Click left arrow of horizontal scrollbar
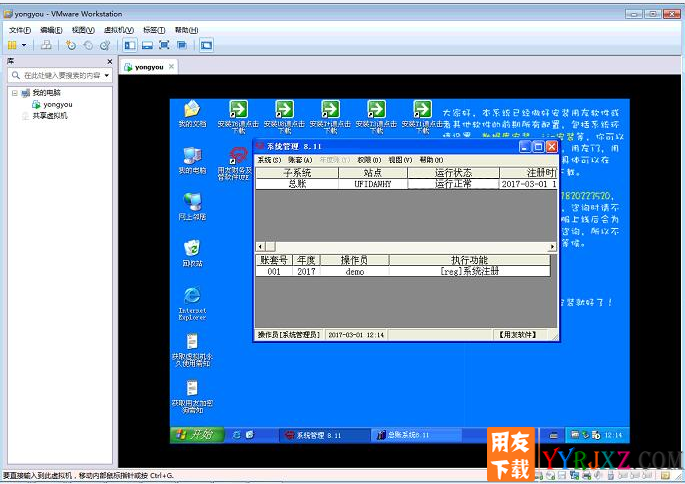 [x=260, y=247]
